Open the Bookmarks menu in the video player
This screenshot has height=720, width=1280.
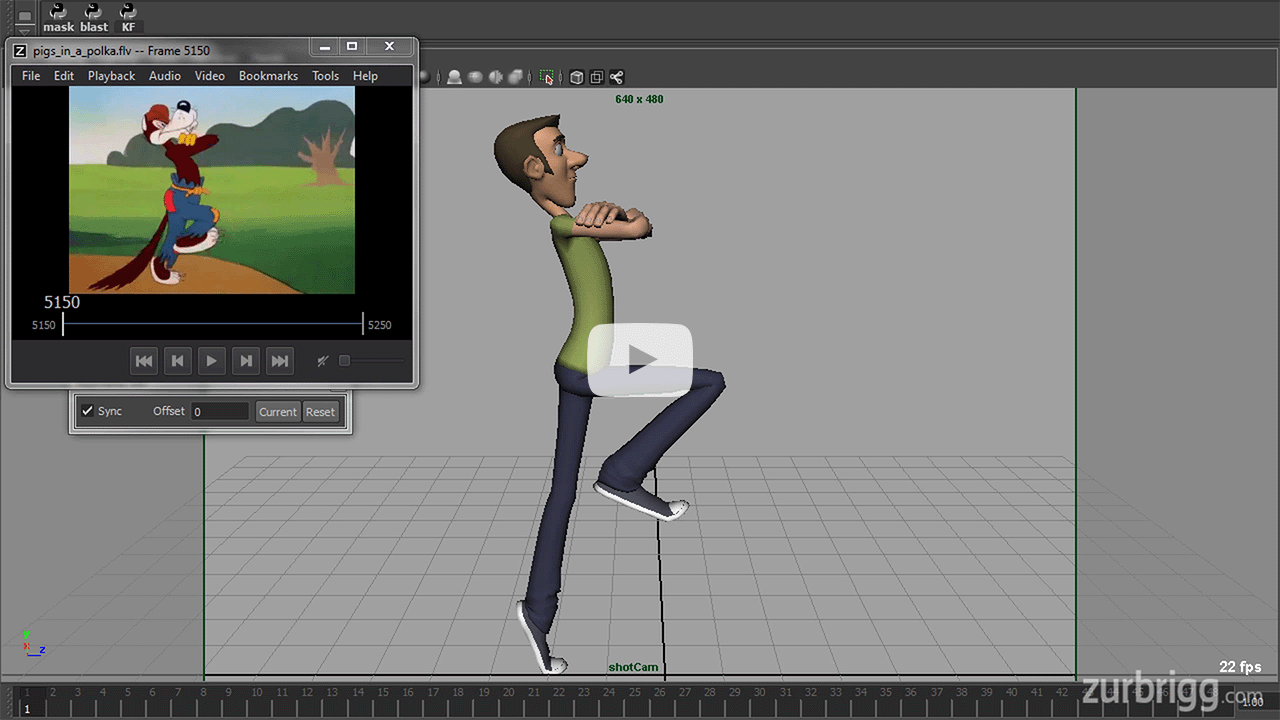point(268,75)
